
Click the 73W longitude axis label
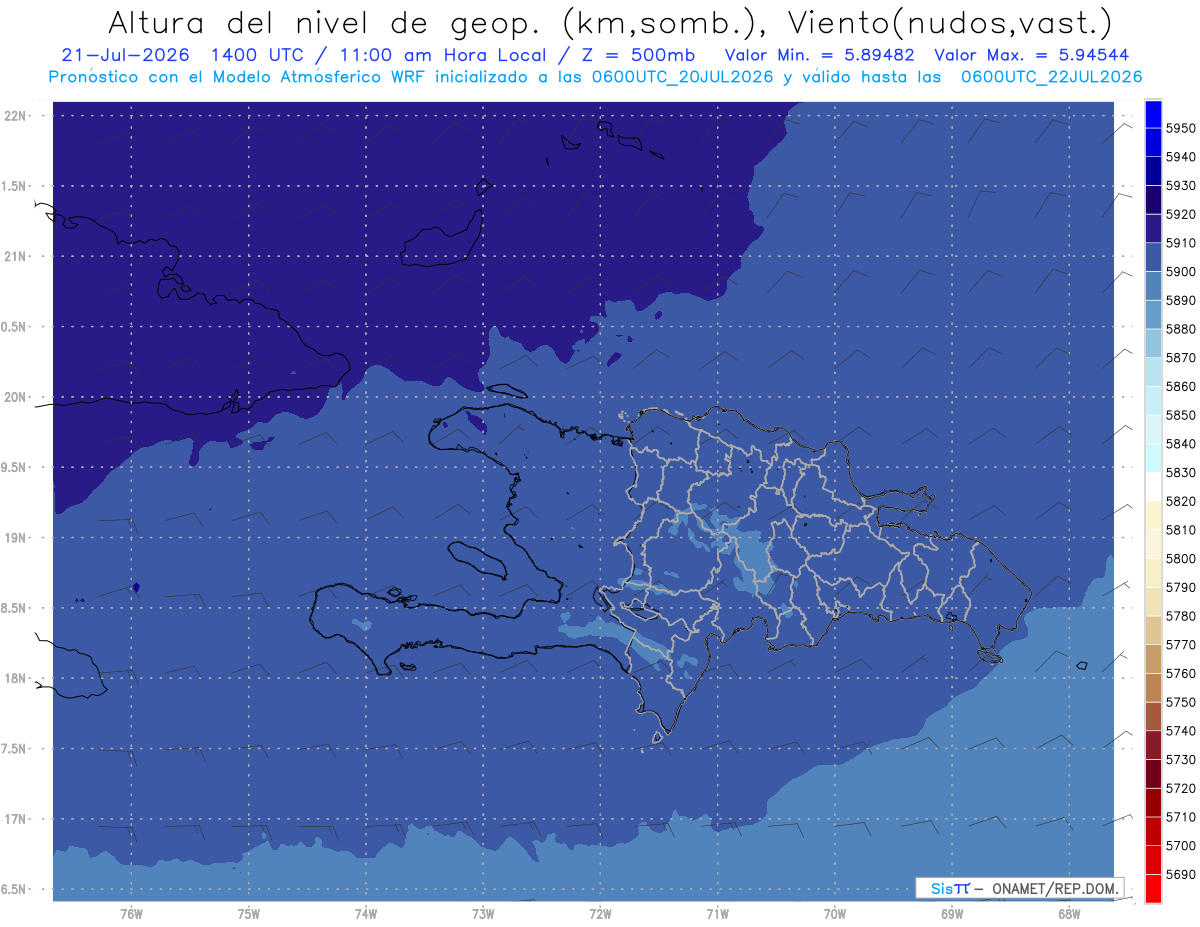click(483, 913)
